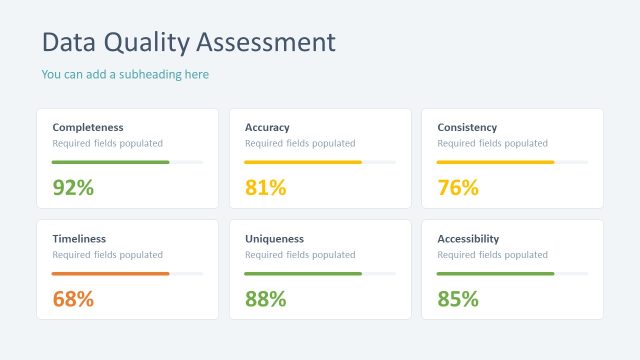
Task: Click the Consistency card heading
Action: [x=467, y=127]
